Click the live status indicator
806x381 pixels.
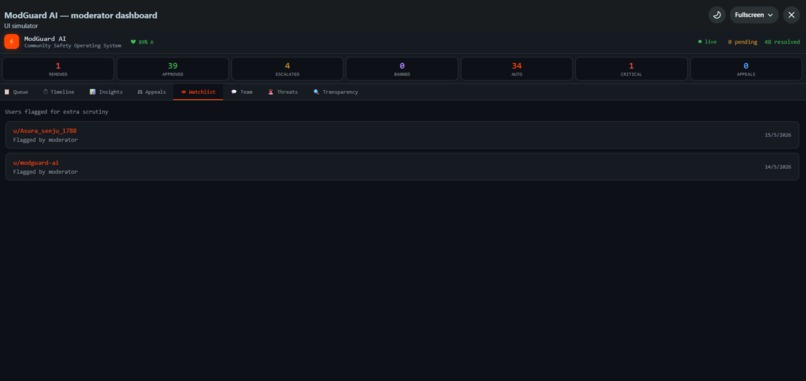click(x=707, y=42)
